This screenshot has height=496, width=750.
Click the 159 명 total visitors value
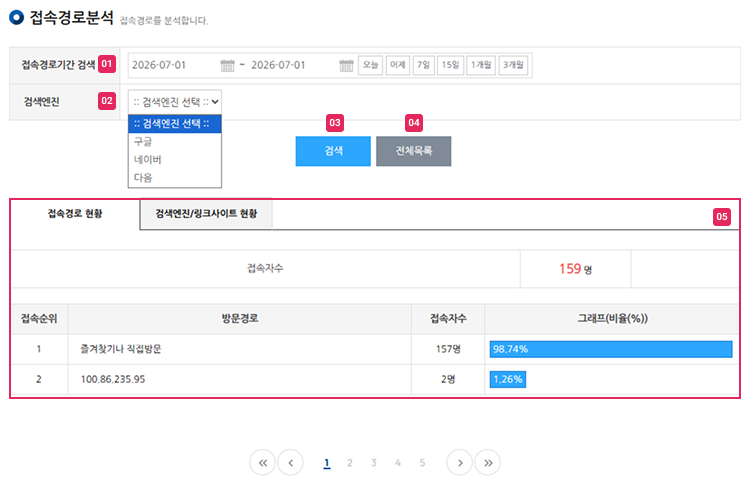[575, 269]
